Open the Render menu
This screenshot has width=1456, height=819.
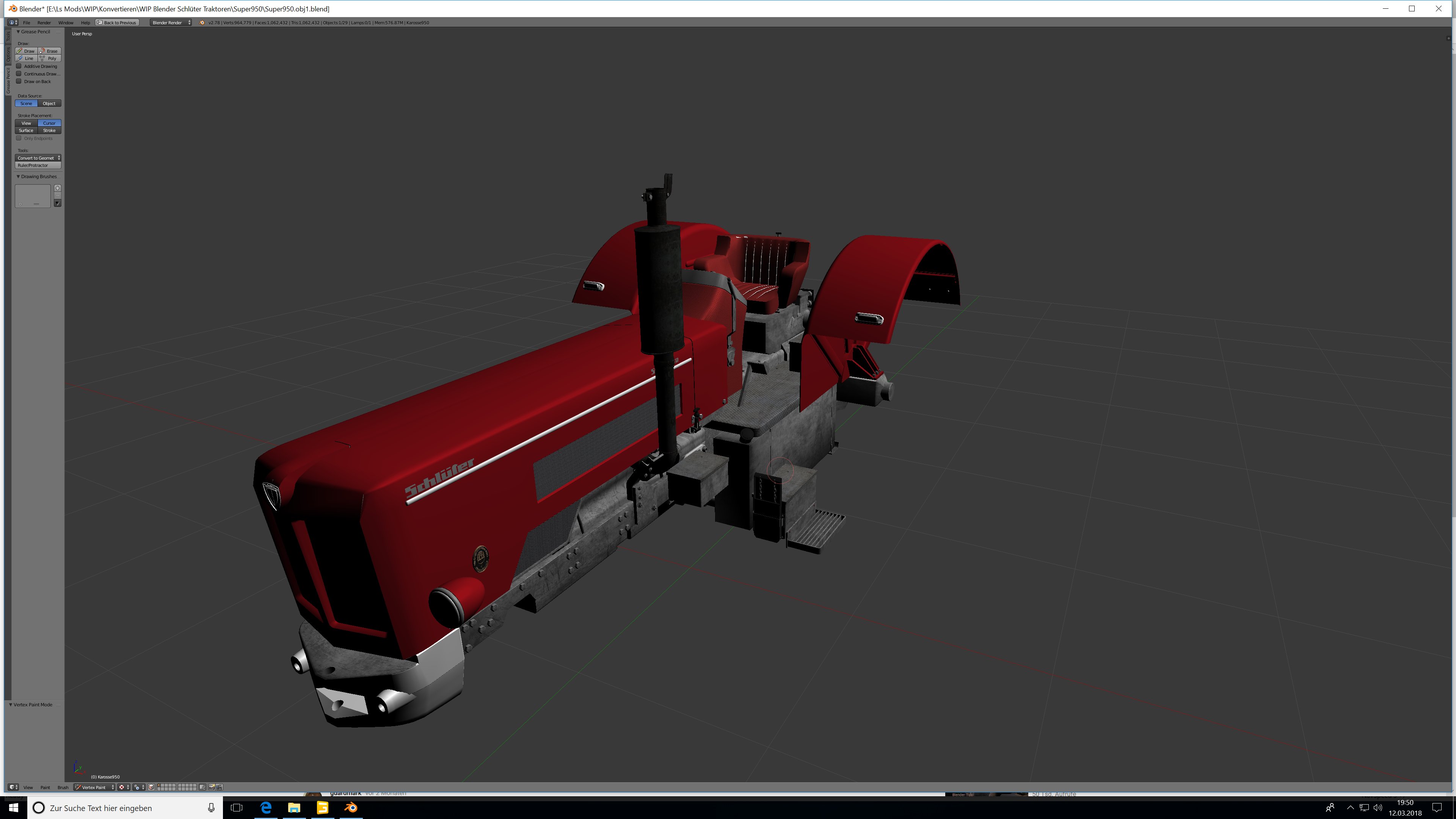(x=44, y=23)
